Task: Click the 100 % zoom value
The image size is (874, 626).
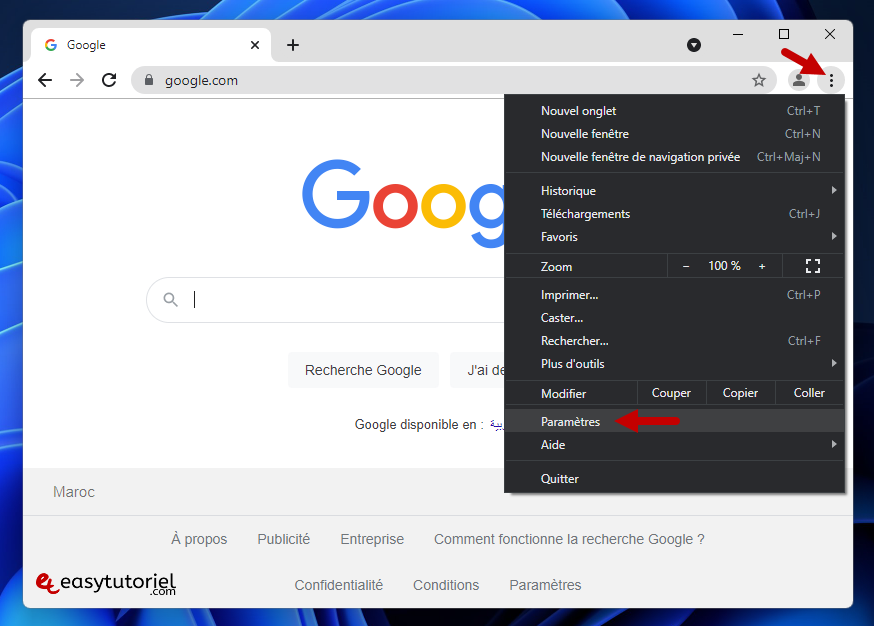Action: click(724, 266)
